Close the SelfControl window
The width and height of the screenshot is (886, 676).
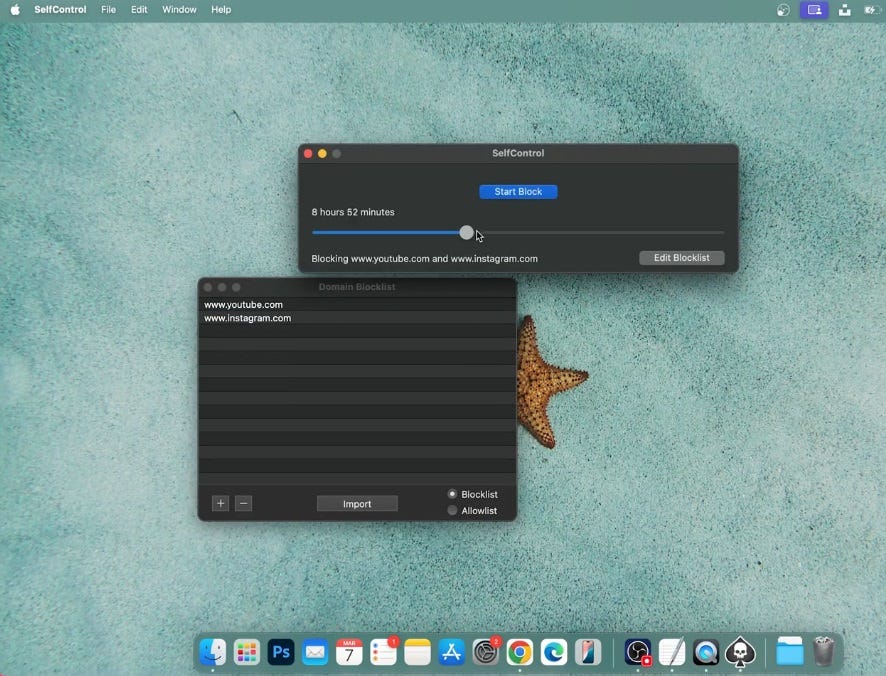(308, 154)
